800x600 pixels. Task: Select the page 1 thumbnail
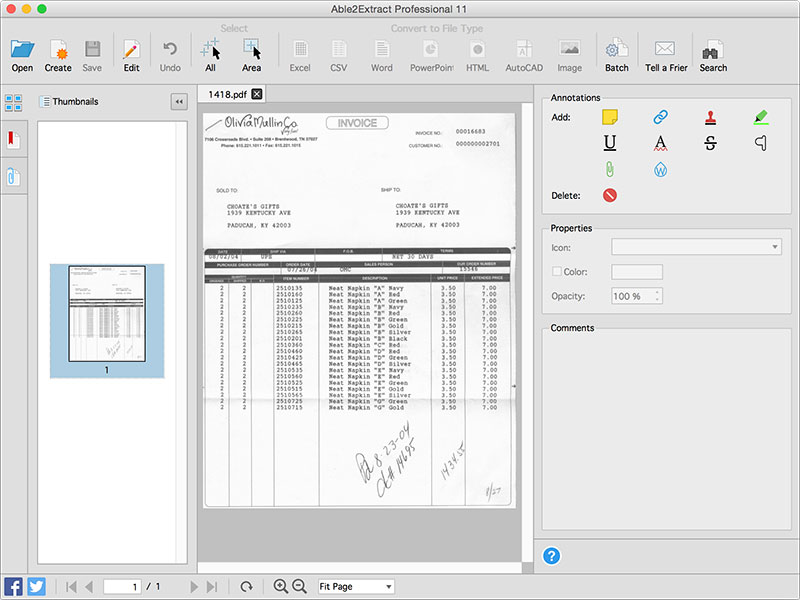[x=107, y=320]
